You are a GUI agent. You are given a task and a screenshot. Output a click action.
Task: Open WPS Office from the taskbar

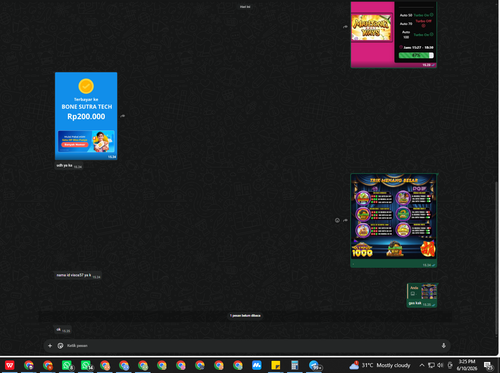click(10, 365)
